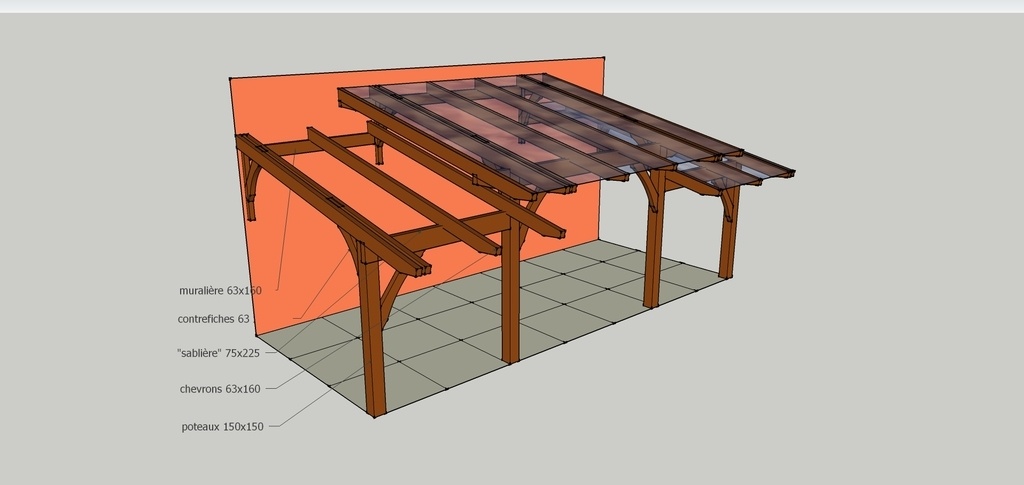Click the "contrefiches 63" annotation label
The width and height of the screenshot is (1024, 485).
point(214,319)
